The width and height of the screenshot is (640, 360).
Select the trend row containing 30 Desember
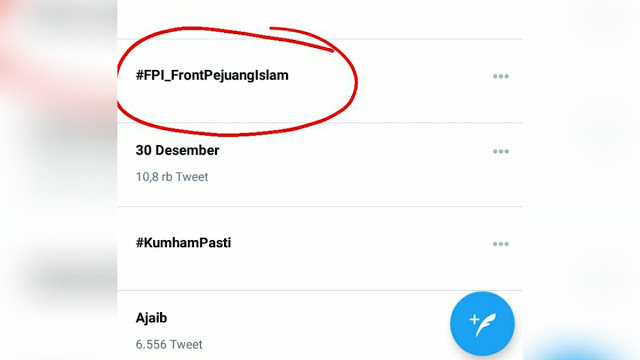point(320,164)
